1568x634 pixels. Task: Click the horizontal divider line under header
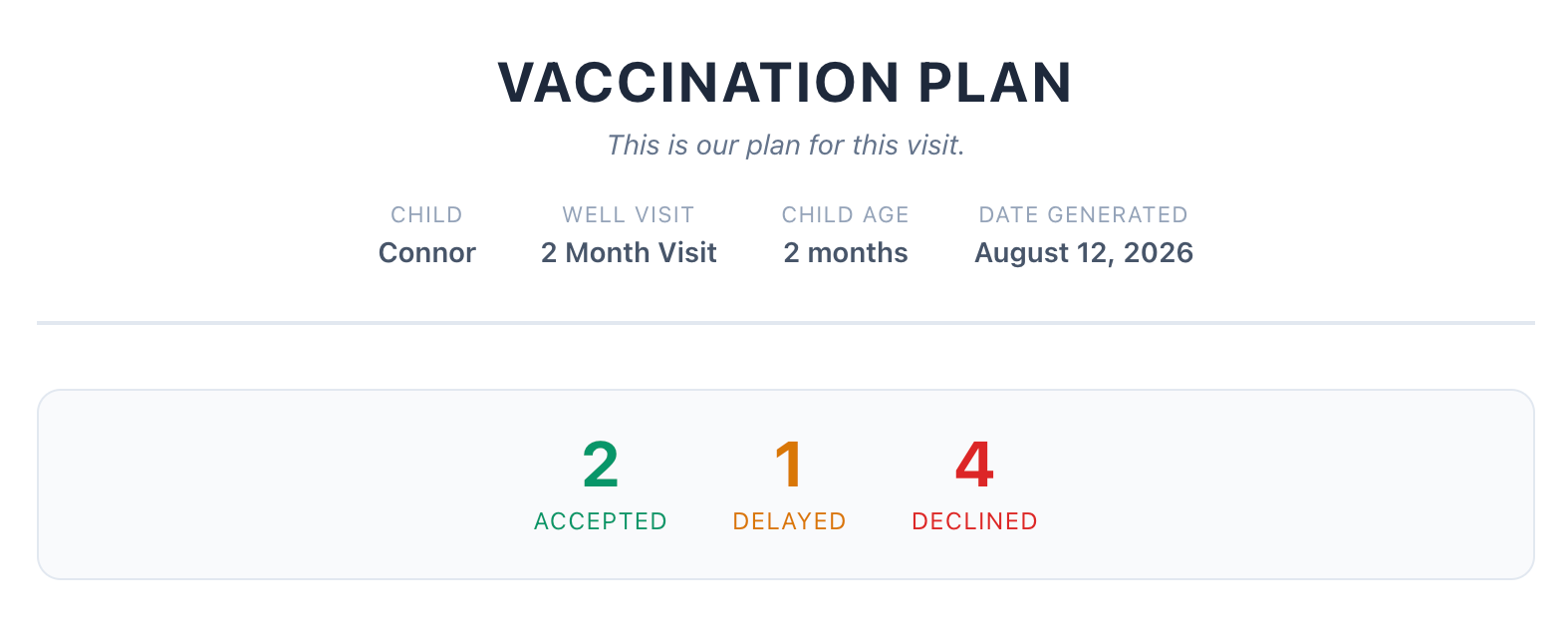pos(785,323)
